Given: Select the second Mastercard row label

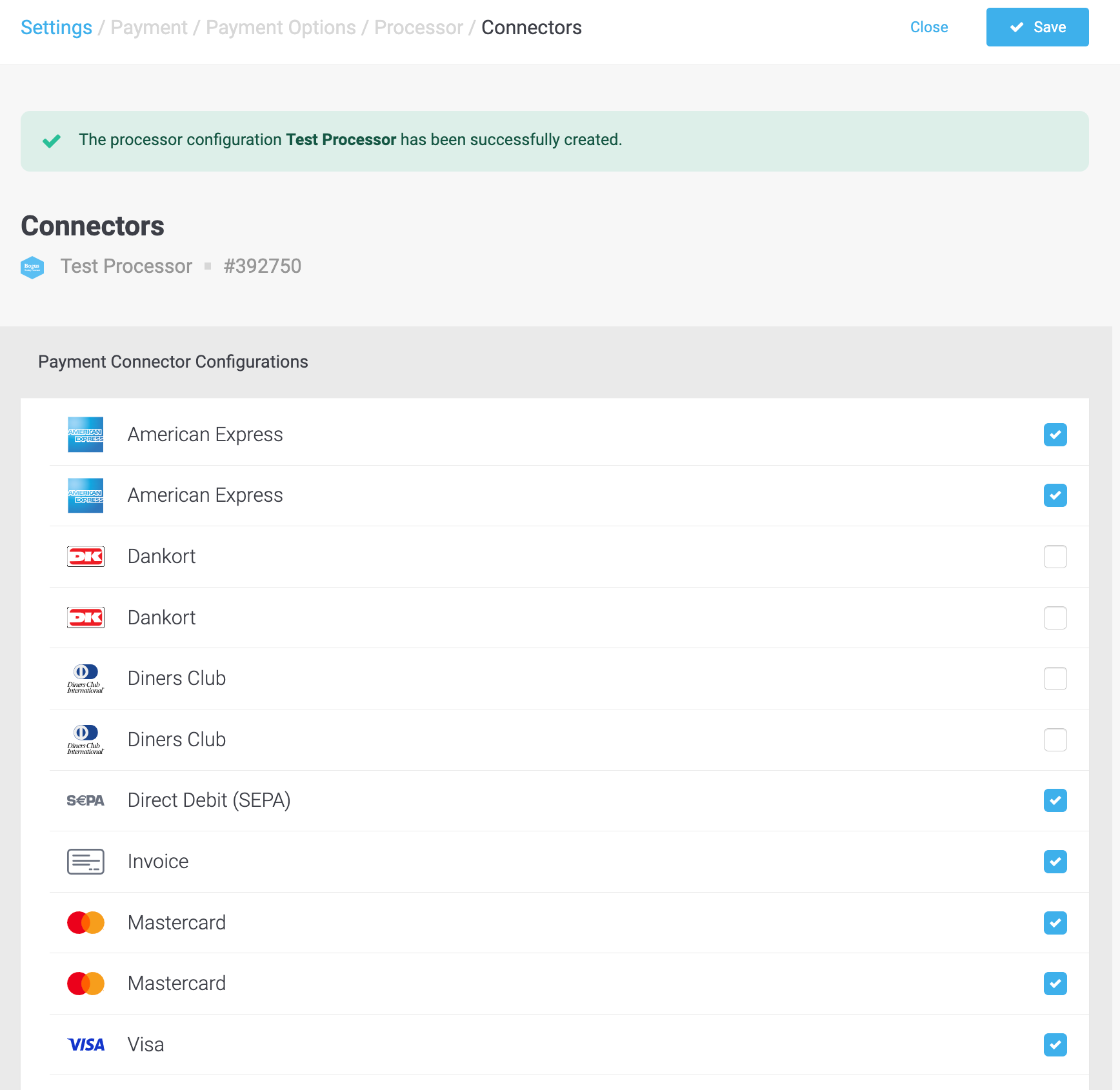Looking at the screenshot, I should 177,984.
